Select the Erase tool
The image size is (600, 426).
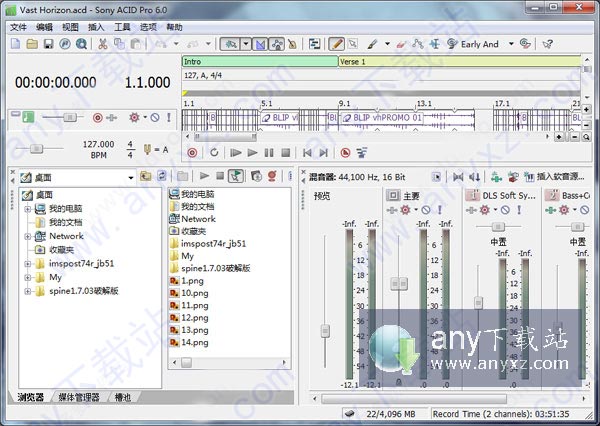click(401, 44)
